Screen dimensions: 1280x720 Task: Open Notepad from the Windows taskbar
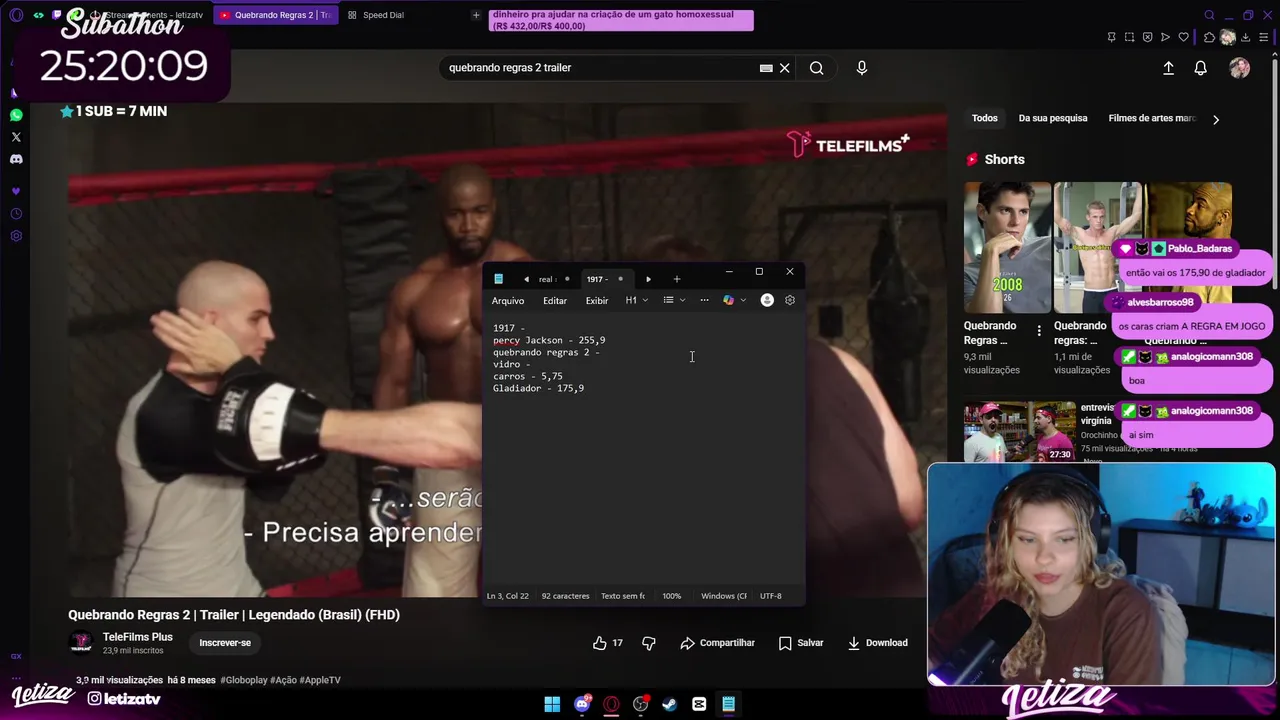click(729, 704)
